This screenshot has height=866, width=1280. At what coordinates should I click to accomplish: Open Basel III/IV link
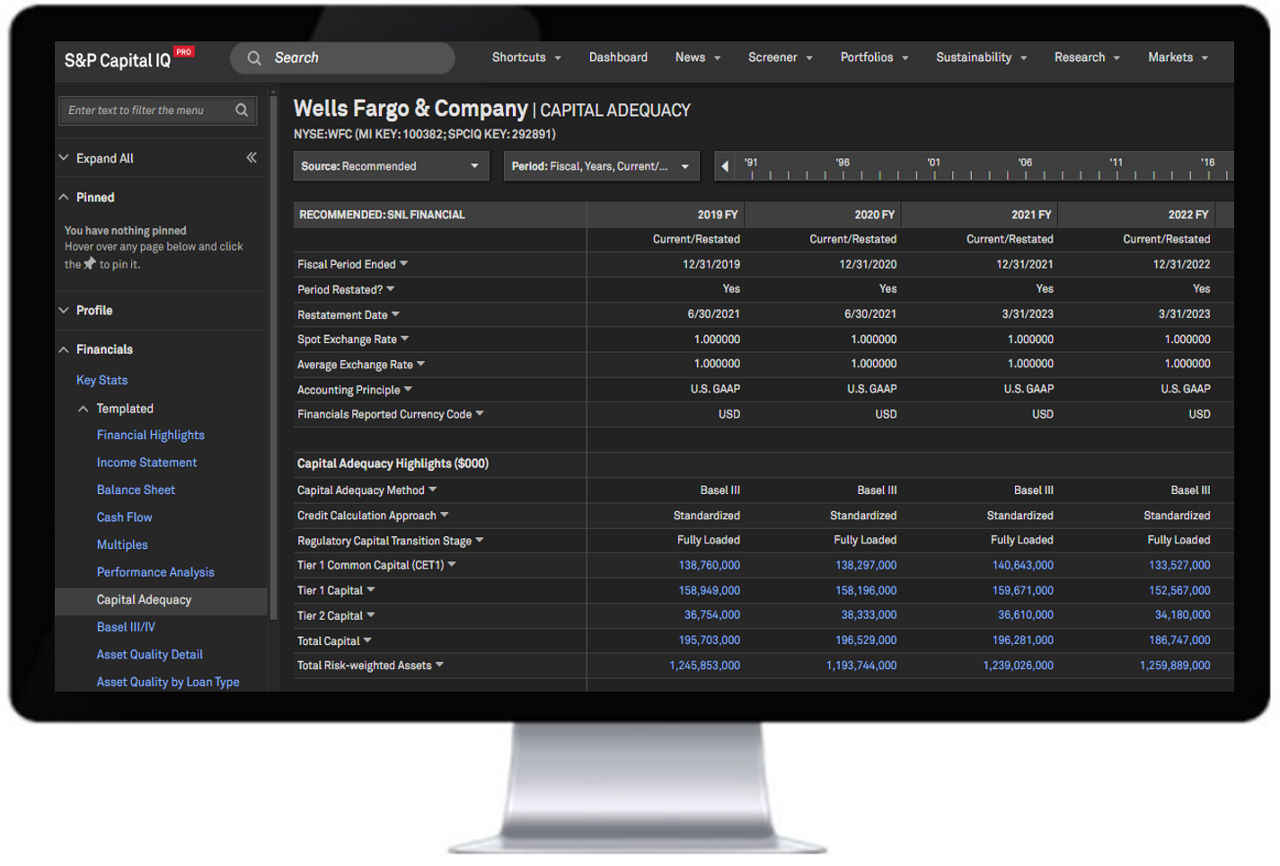coord(126,627)
